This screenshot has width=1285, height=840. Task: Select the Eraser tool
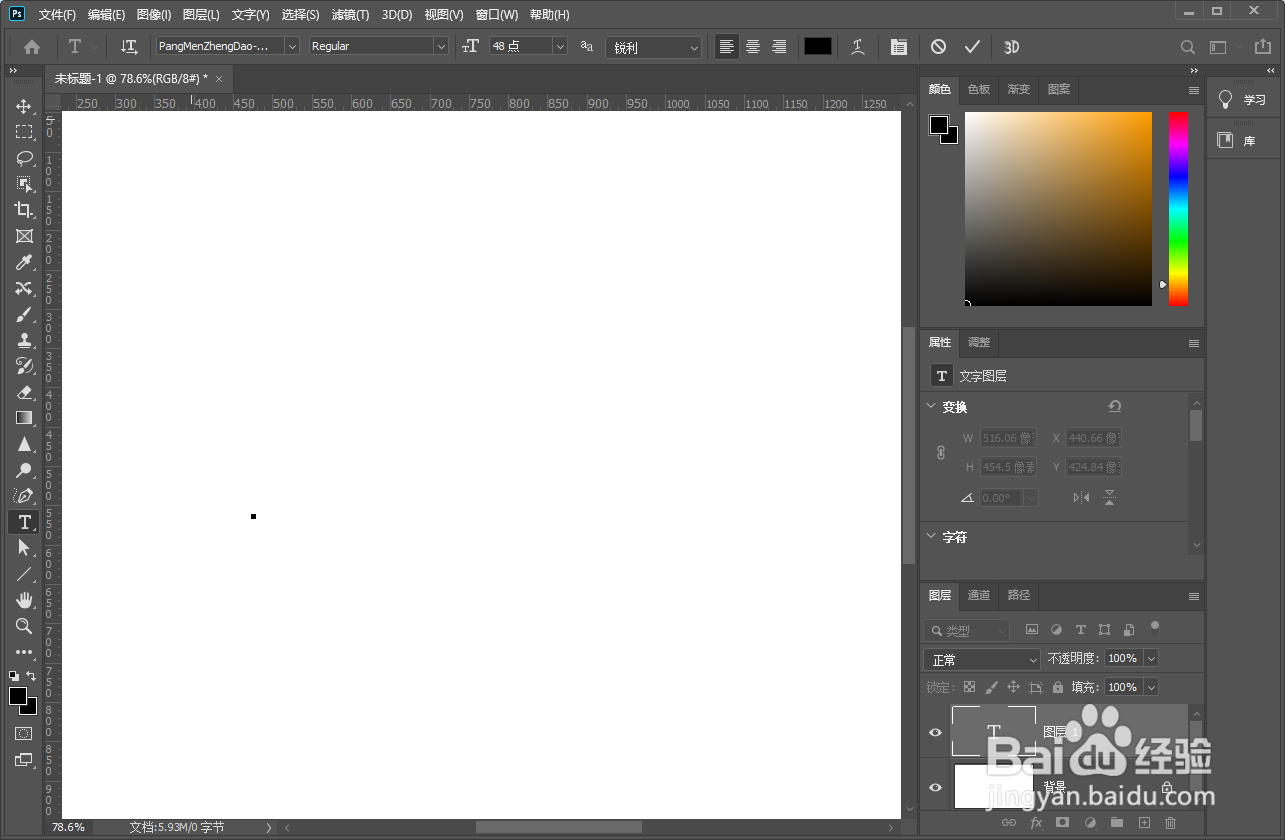[24, 392]
